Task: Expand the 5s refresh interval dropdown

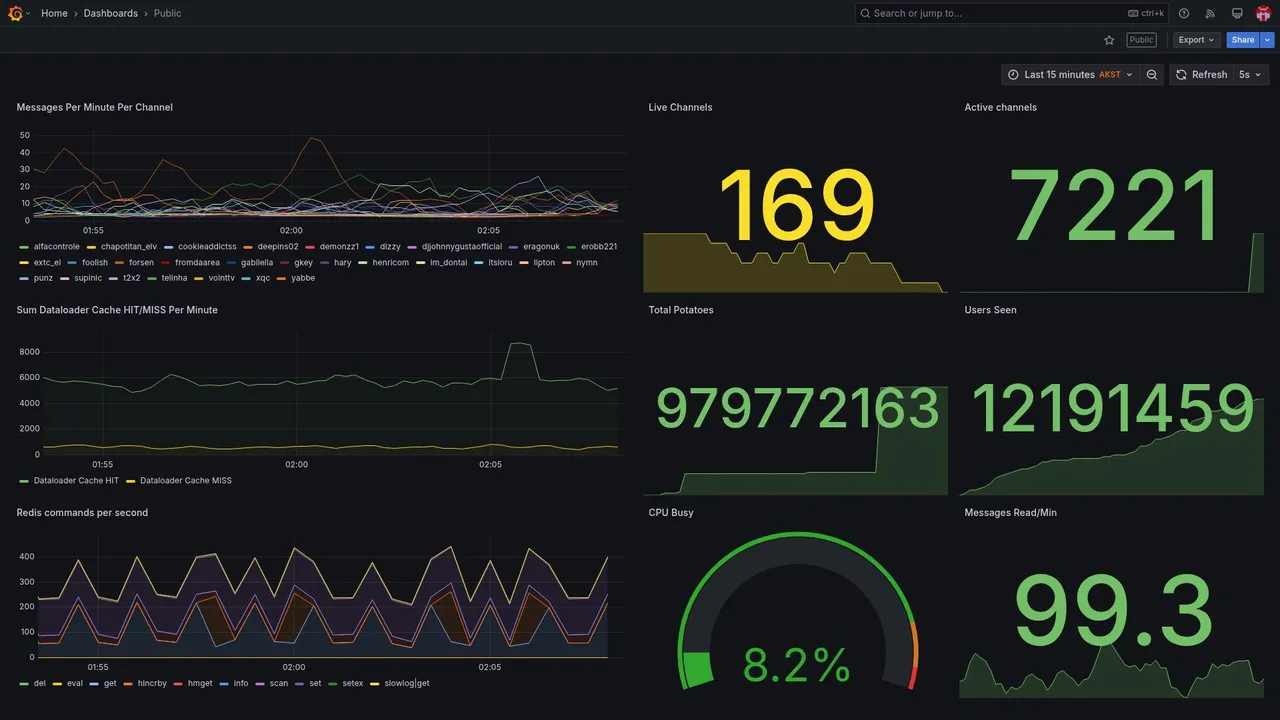Action: tap(1250, 75)
